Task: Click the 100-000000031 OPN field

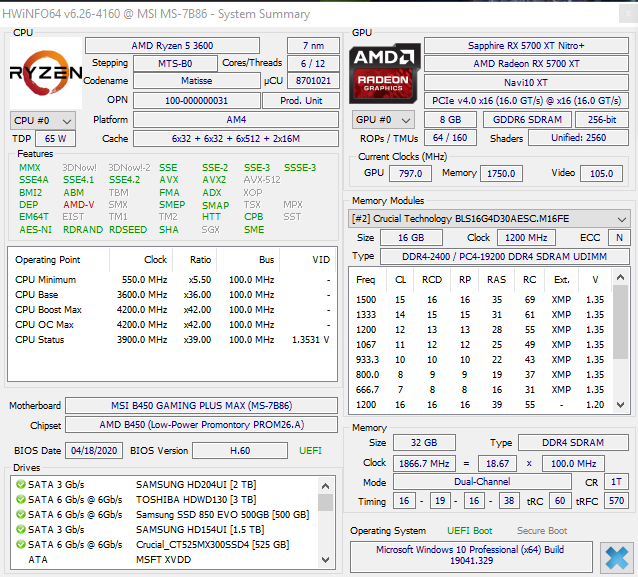Action: [197, 101]
